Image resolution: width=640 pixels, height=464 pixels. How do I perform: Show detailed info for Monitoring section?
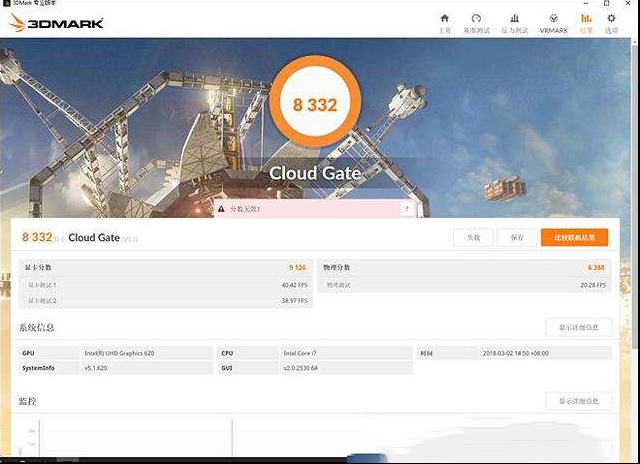tap(578, 401)
